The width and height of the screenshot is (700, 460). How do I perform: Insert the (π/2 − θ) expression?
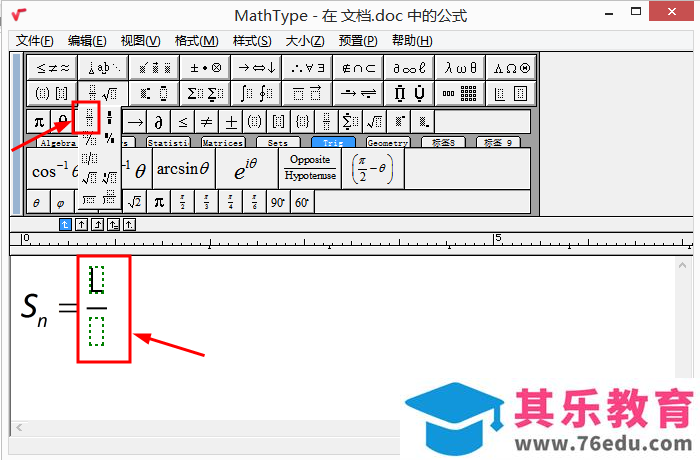coord(373,169)
